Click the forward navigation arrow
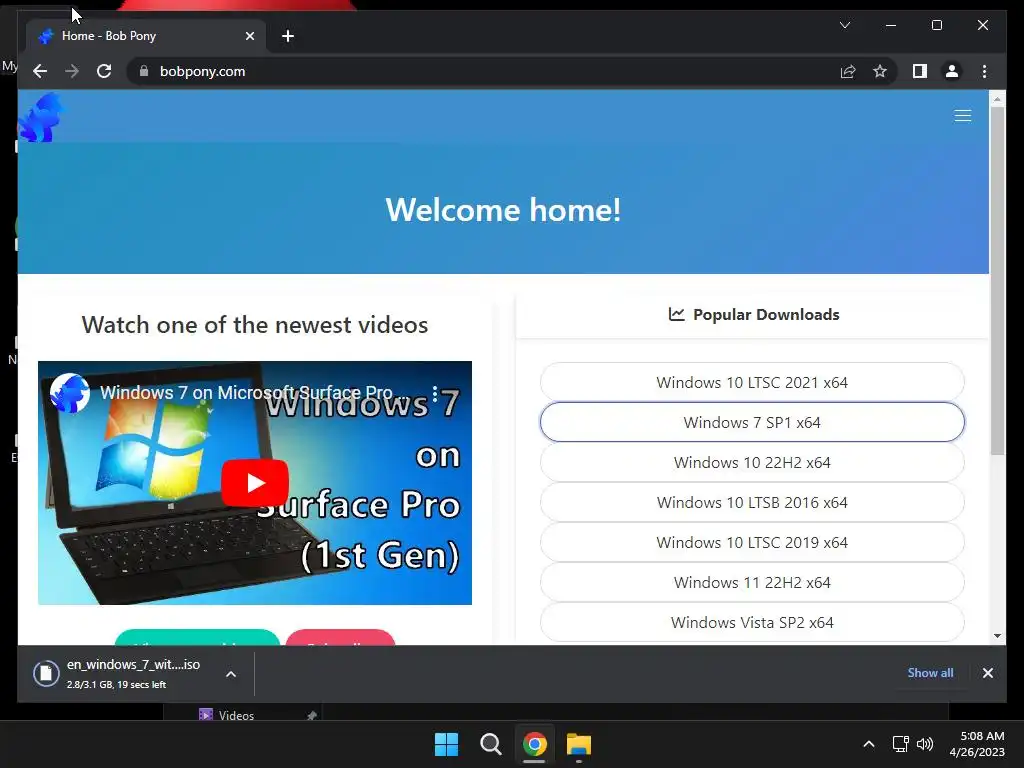This screenshot has height=768, width=1024. (72, 71)
